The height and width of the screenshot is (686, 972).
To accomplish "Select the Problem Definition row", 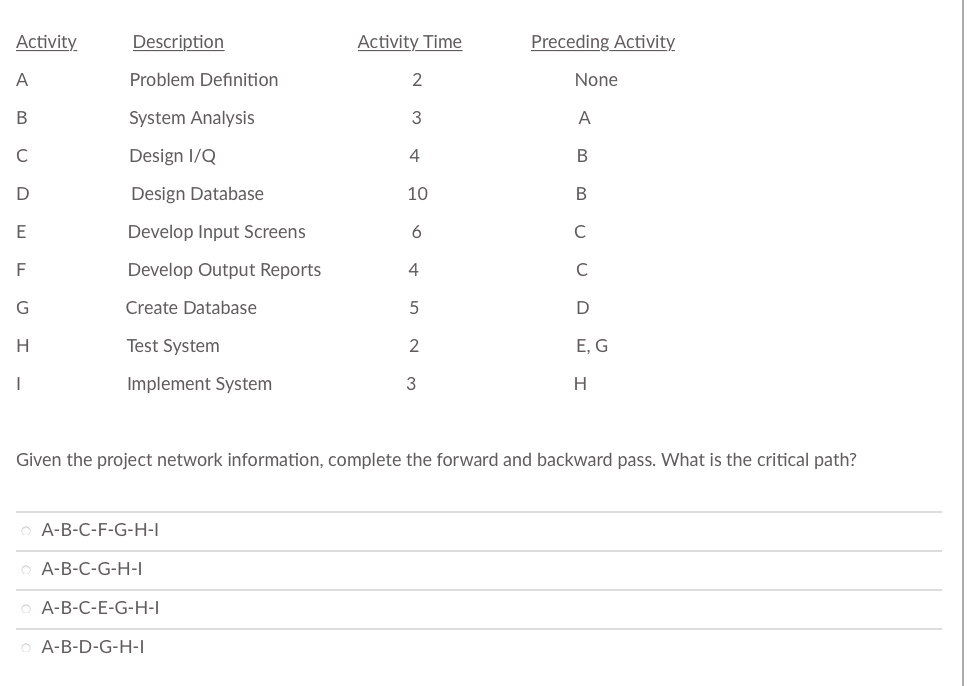I will (x=202, y=80).
